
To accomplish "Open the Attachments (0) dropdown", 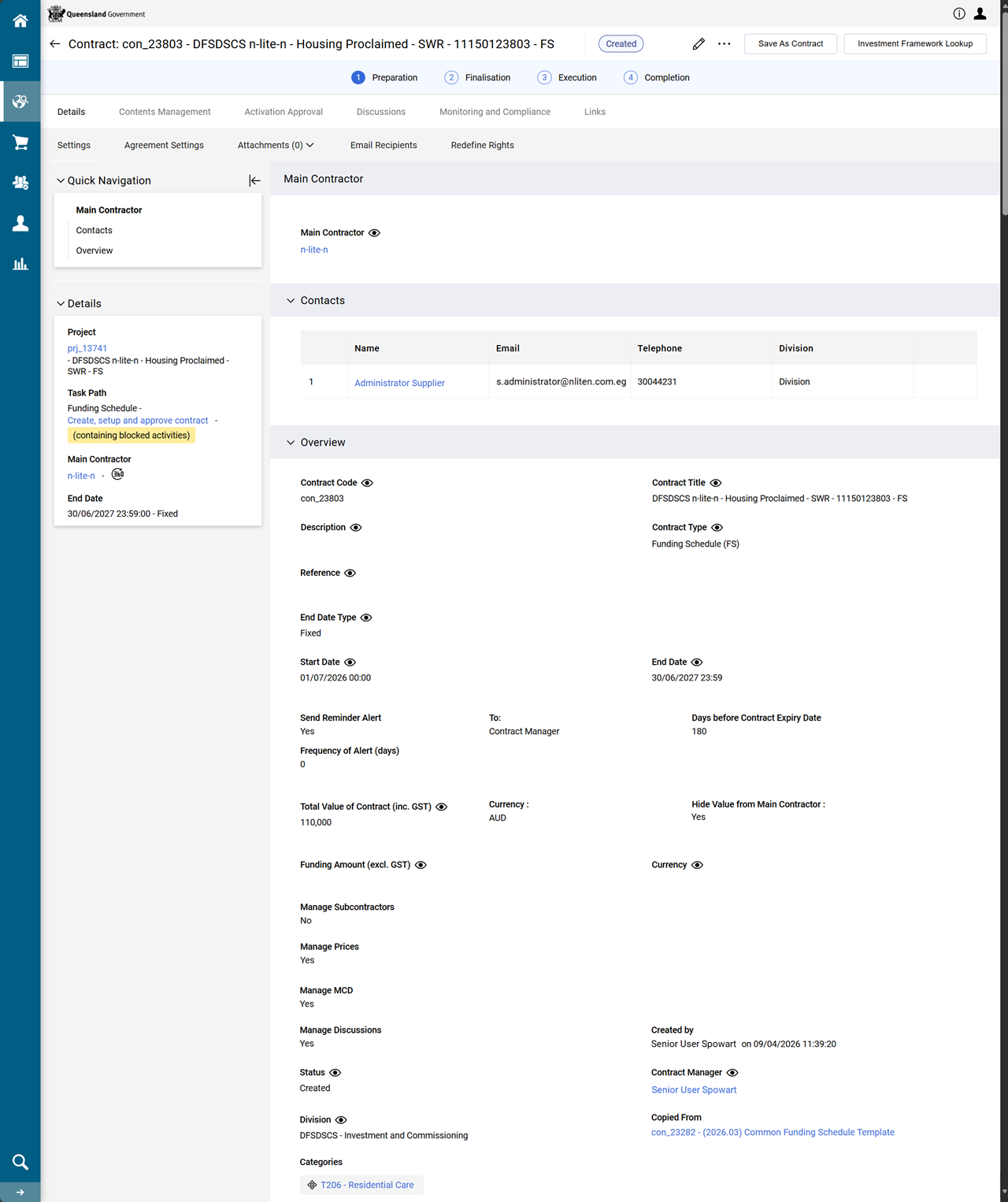I will (276, 145).
